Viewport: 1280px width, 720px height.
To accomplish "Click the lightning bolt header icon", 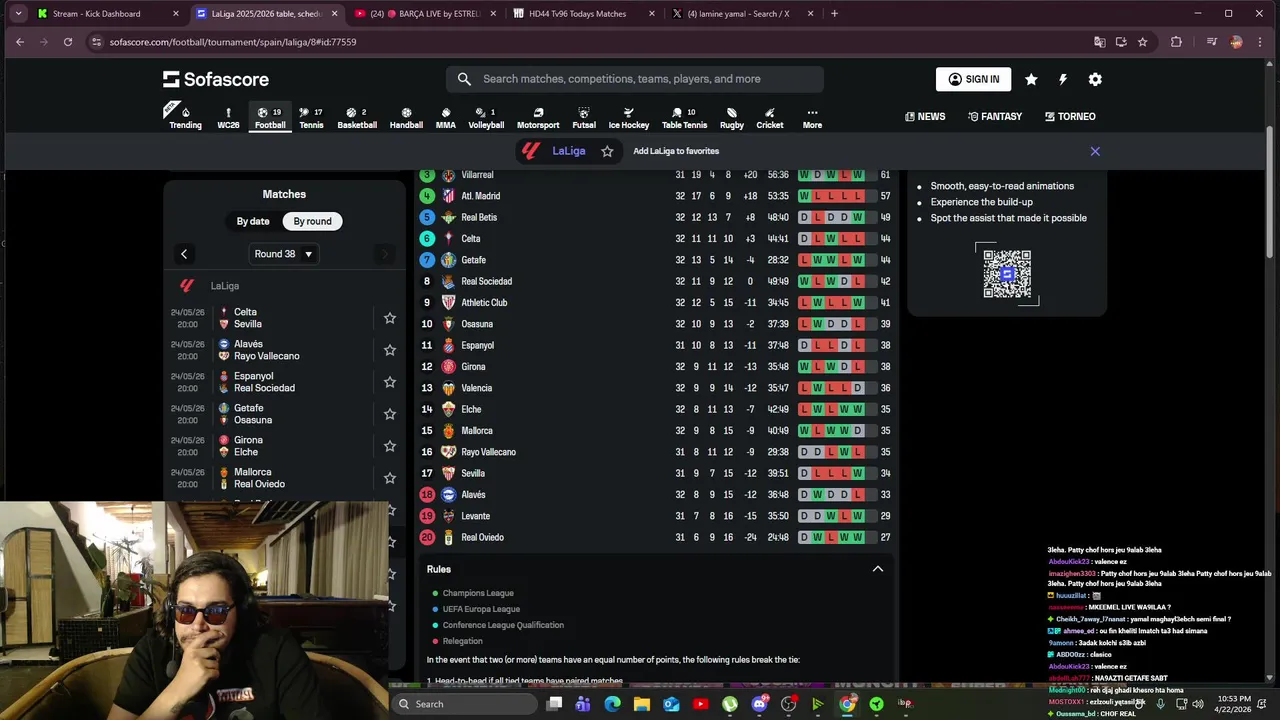I will pos(1063,79).
